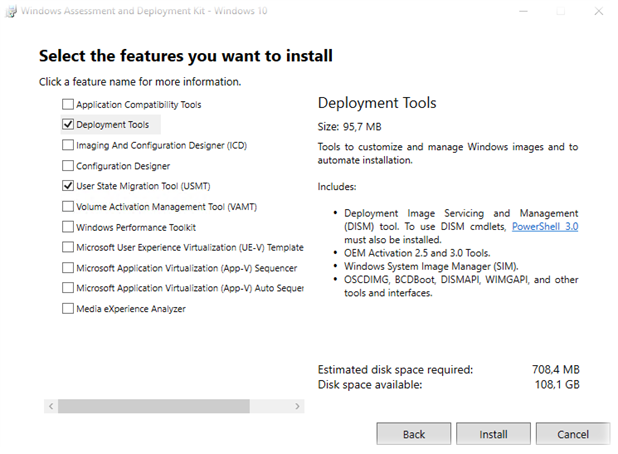Click the 'Size: 95,7 MB' text
Viewport: 618px width, 454px height.
pos(350,127)
